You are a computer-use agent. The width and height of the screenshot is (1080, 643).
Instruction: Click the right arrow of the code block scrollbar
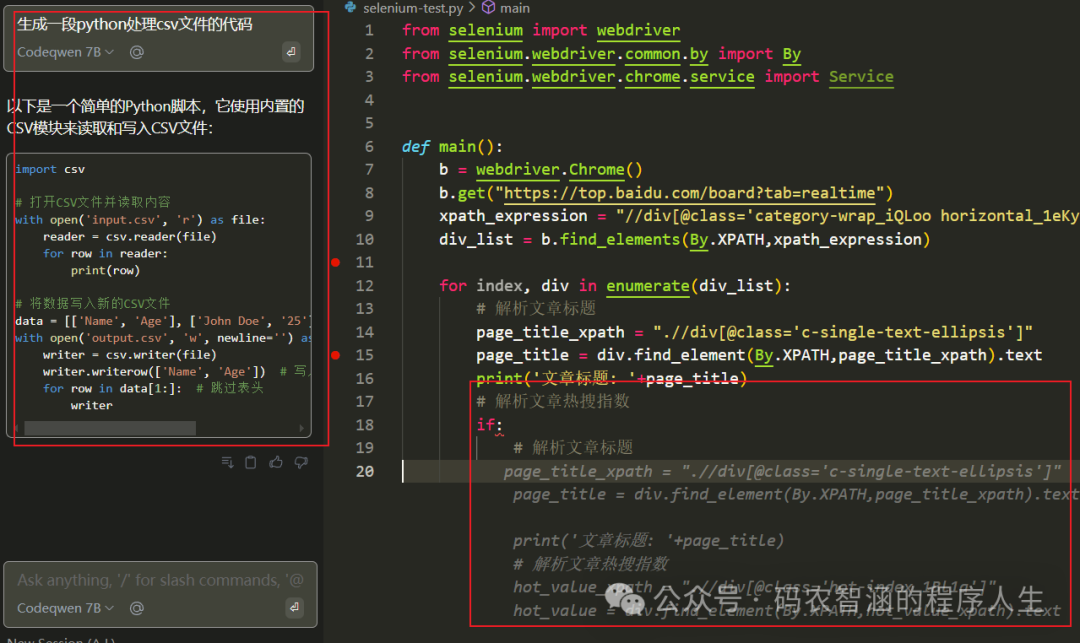302,428
